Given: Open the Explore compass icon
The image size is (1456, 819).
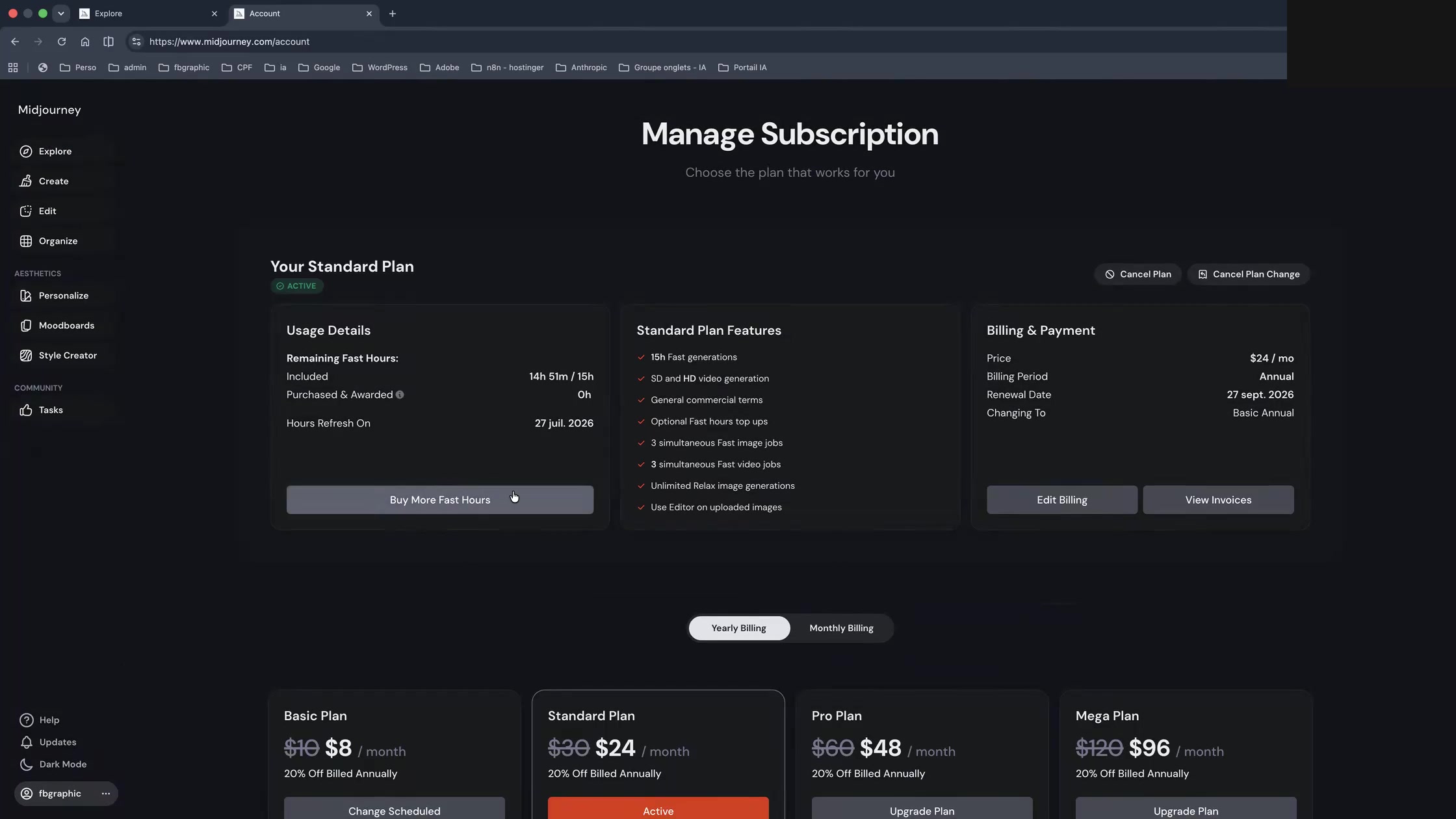Looking at the screenshot, I should [x=26, y=151].
